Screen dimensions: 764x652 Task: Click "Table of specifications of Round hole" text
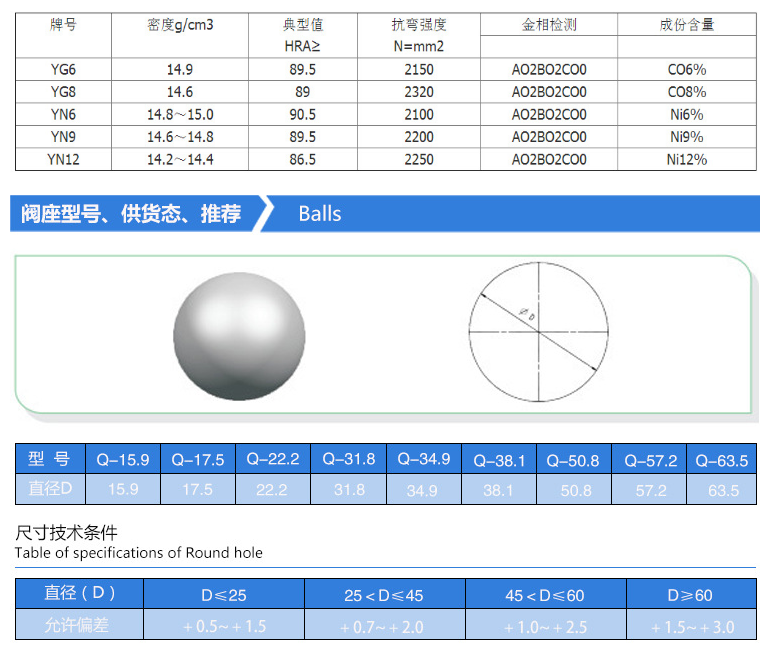click(x=138, y=553)
